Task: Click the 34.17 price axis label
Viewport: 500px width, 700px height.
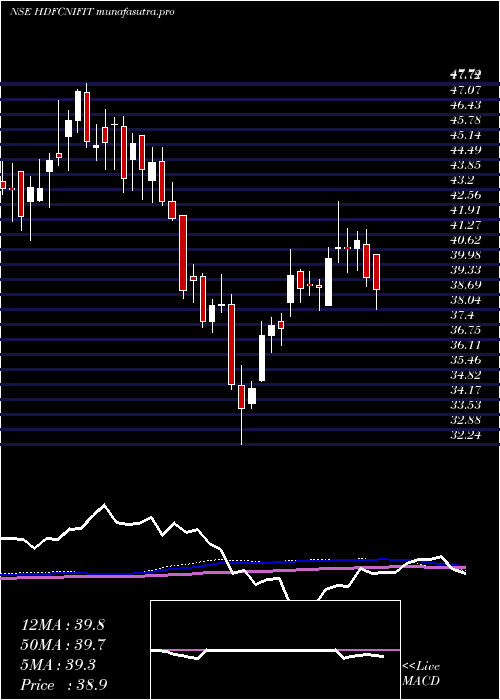Action: (466, 390)
